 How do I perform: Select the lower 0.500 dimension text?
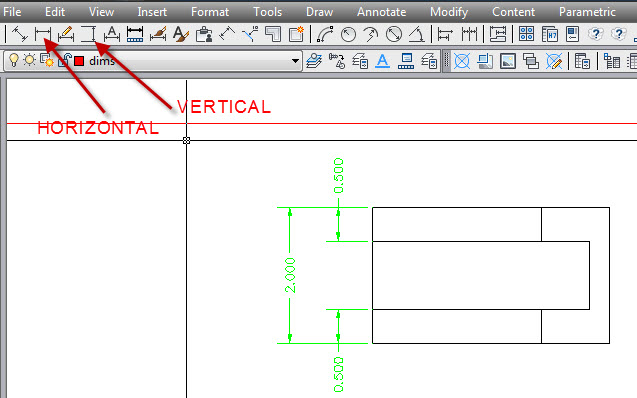click(338, 374)
